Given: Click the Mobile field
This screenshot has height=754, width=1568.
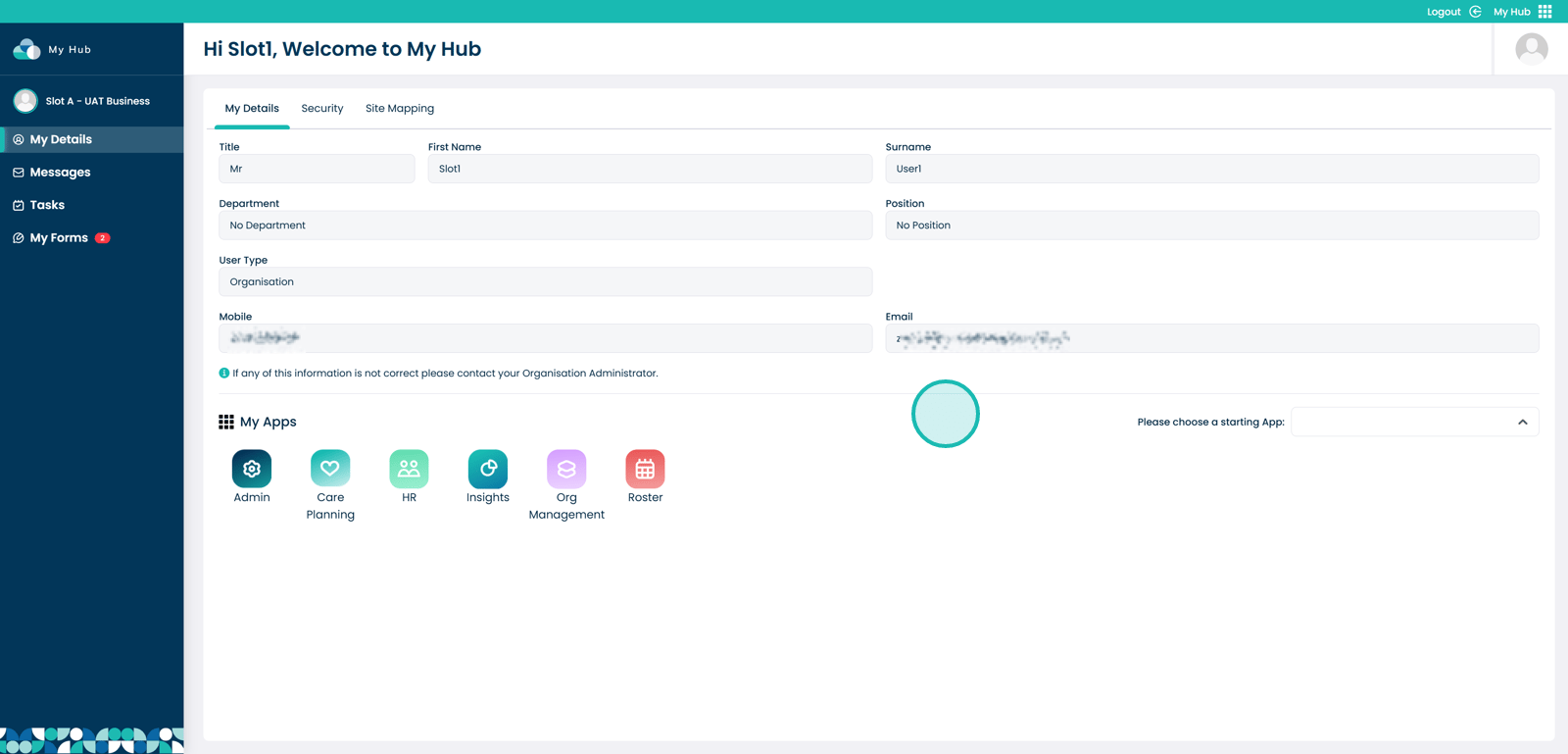Looking at the screenshot, I should coord(545,338).
